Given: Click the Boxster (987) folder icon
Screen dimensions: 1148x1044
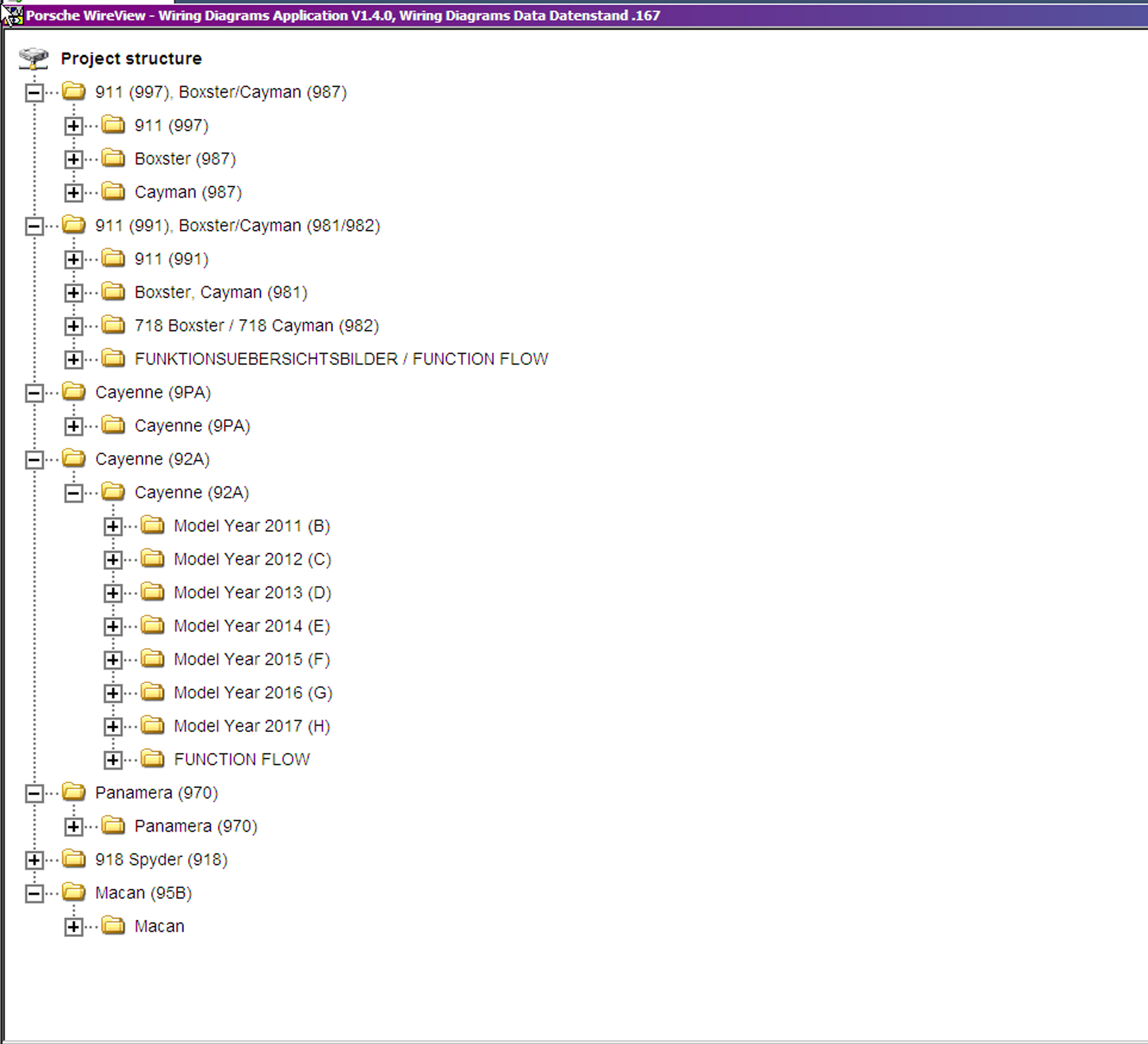Looking at the screenshot, I should [114, 158].
